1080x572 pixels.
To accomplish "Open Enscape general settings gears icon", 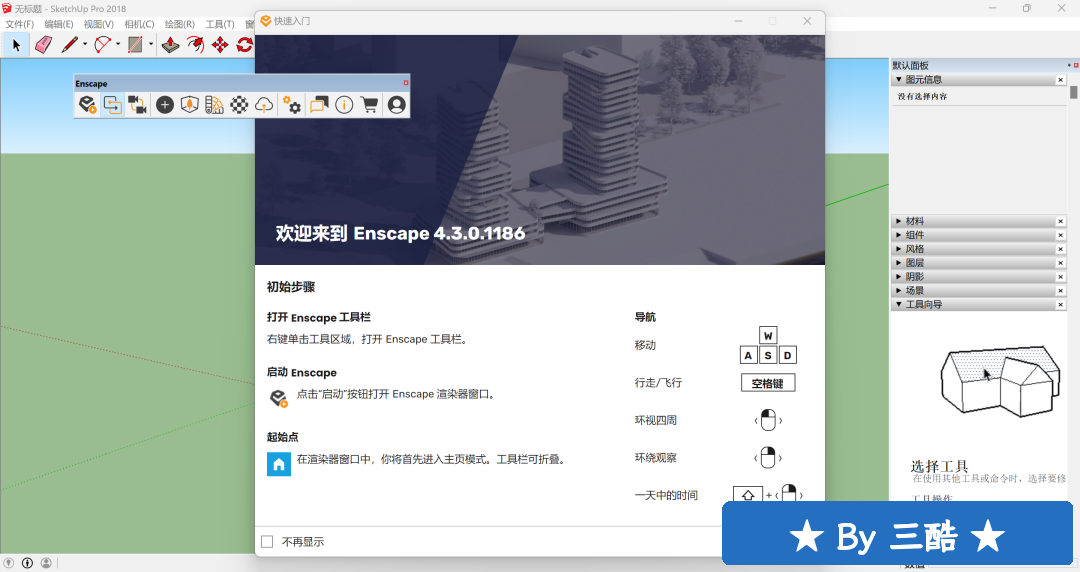I will tap(291, 105).
